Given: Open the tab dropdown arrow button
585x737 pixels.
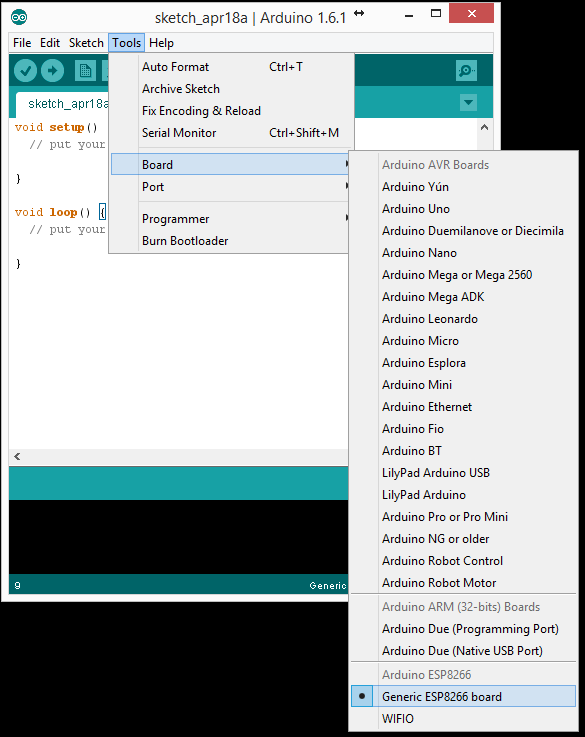Looking at the screenshot, I should click(x=468, y=102).
